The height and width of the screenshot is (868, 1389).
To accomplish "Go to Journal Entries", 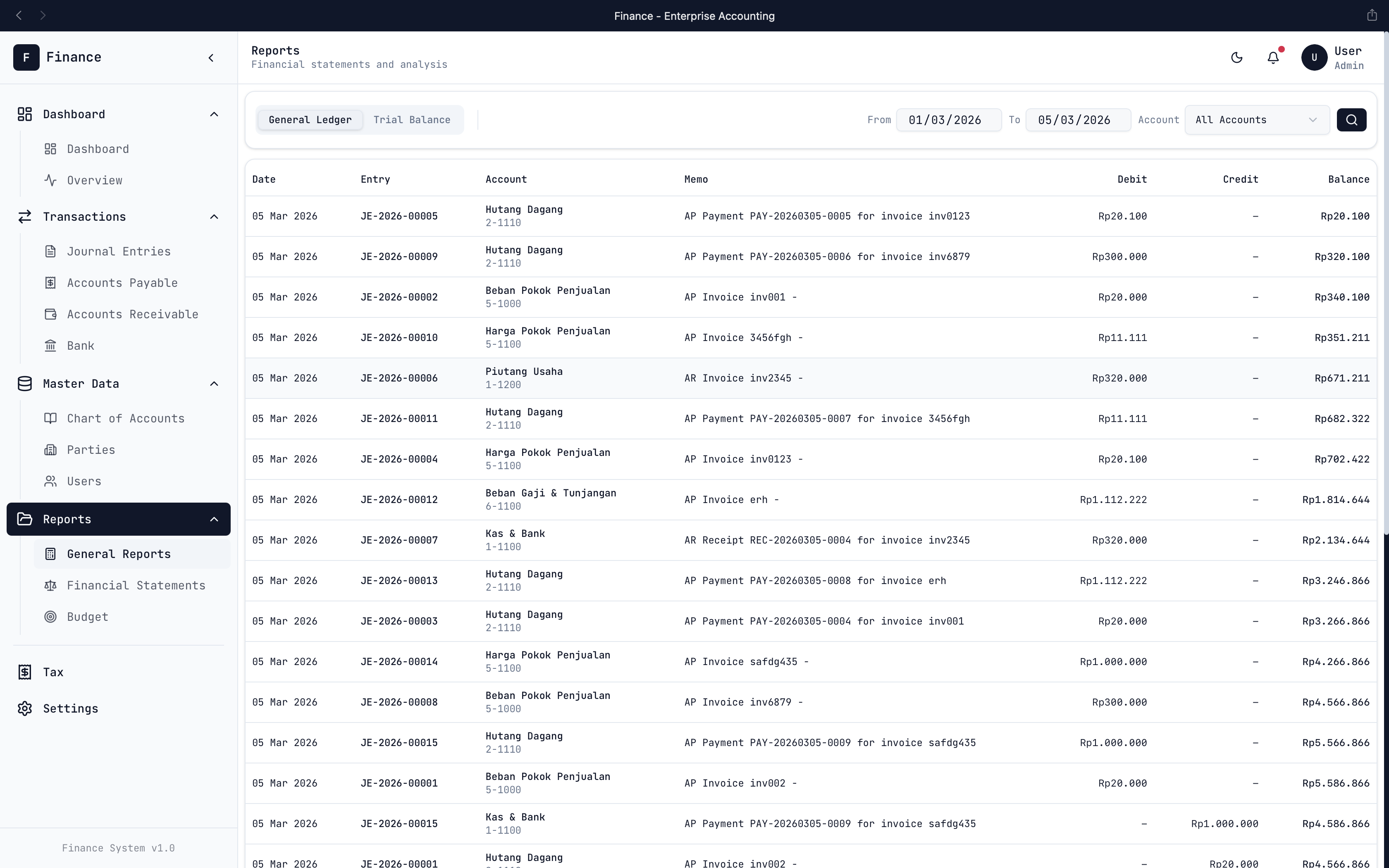I will point(118,251).
